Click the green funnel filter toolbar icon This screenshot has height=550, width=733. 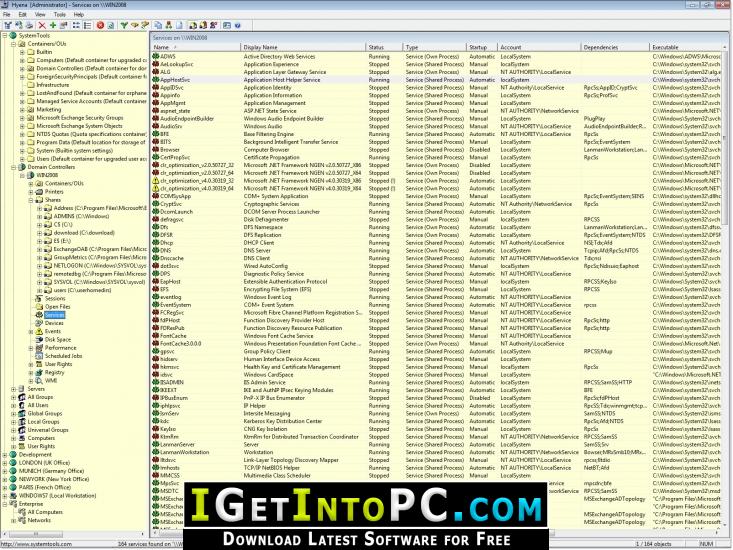click(x=124, y=26)
